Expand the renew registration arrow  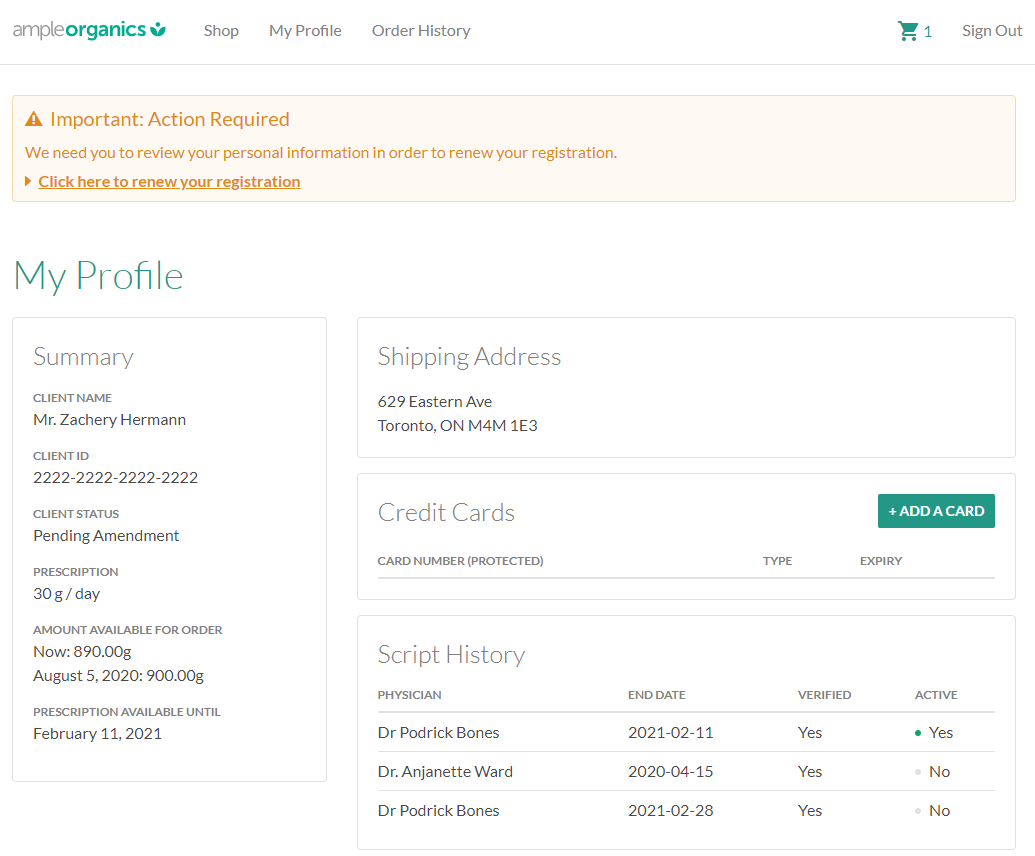(28, 181)
